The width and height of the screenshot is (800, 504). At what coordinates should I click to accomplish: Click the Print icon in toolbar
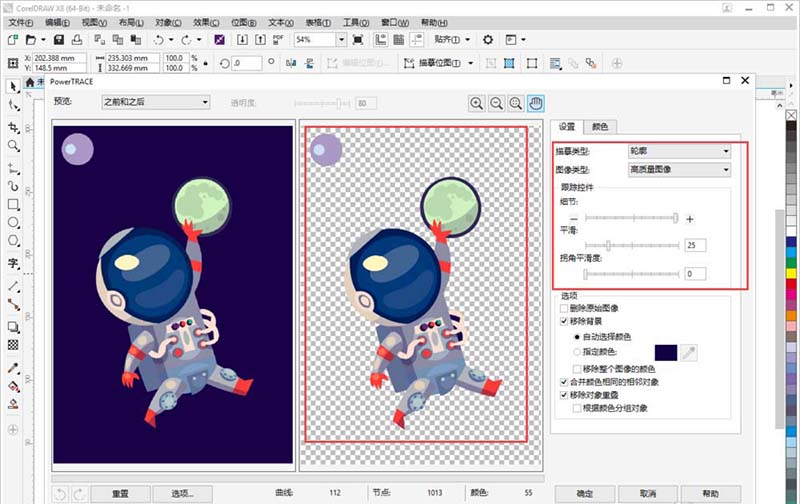pos(77,39)
